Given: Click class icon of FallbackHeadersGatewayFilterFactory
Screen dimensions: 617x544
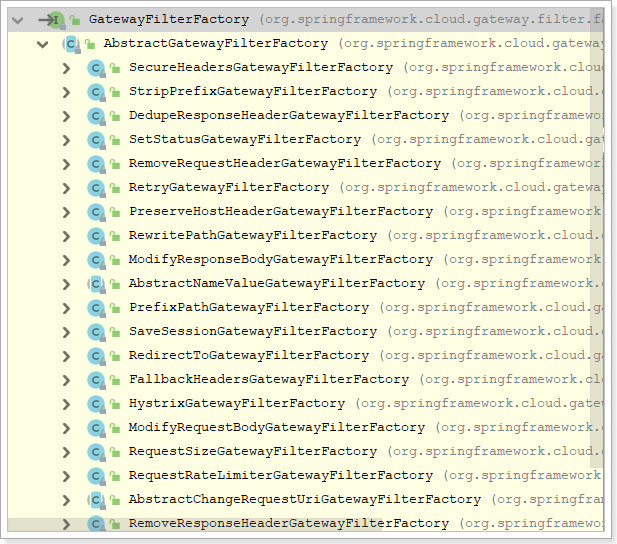Looking at the screenshot, I should pyautogui.click(x=96, y=381).
